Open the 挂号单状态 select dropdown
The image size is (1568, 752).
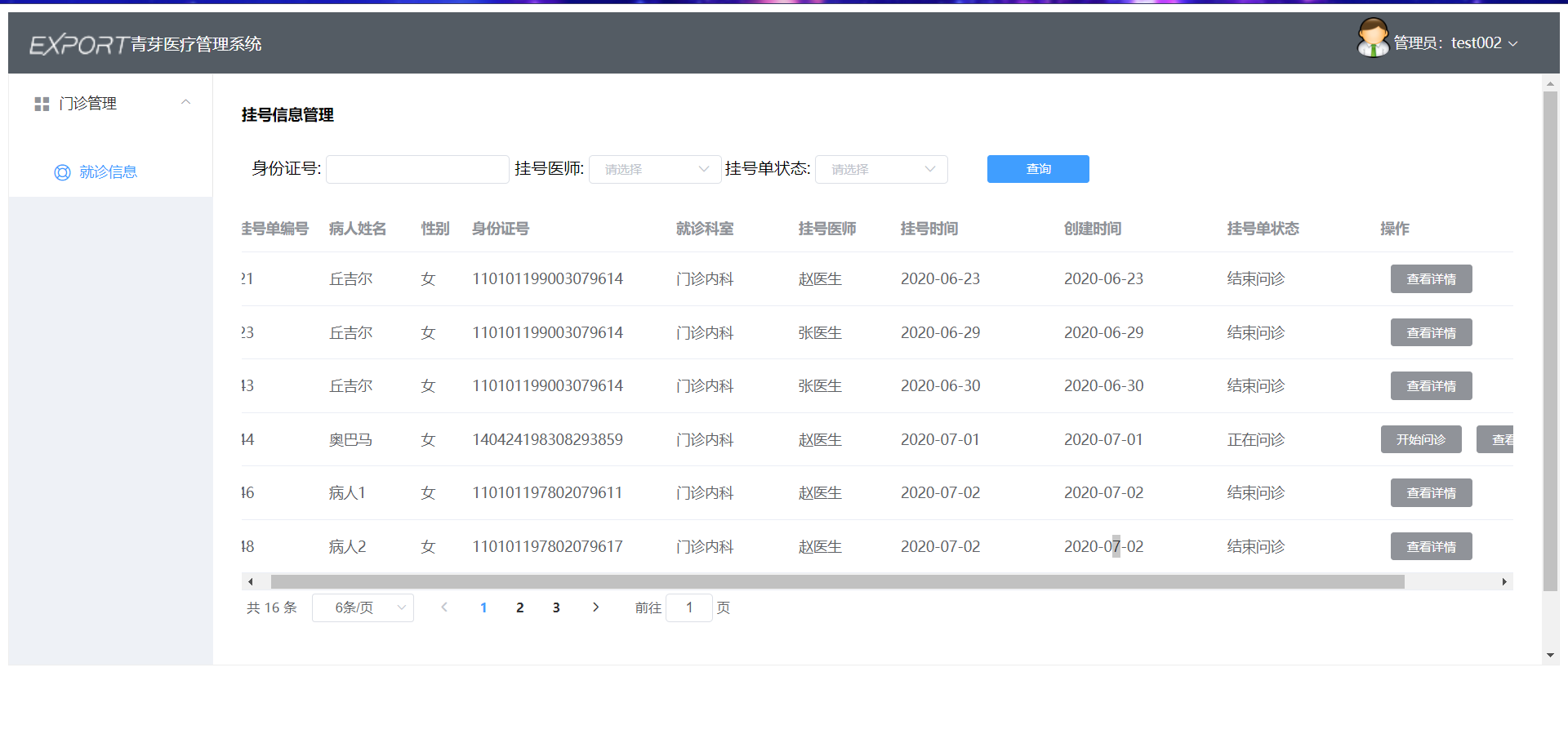881,169
